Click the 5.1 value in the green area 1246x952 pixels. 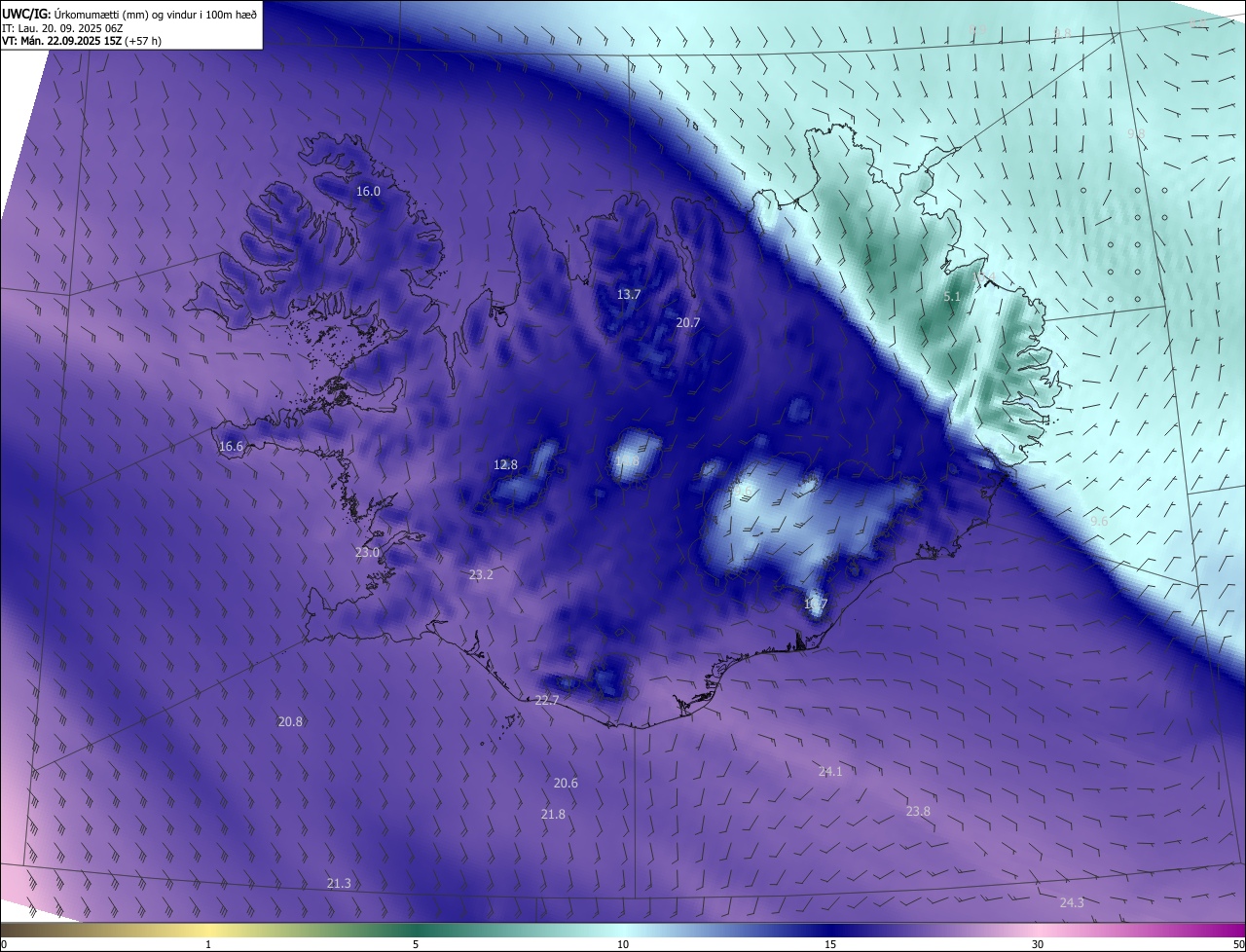click(952, 297)
